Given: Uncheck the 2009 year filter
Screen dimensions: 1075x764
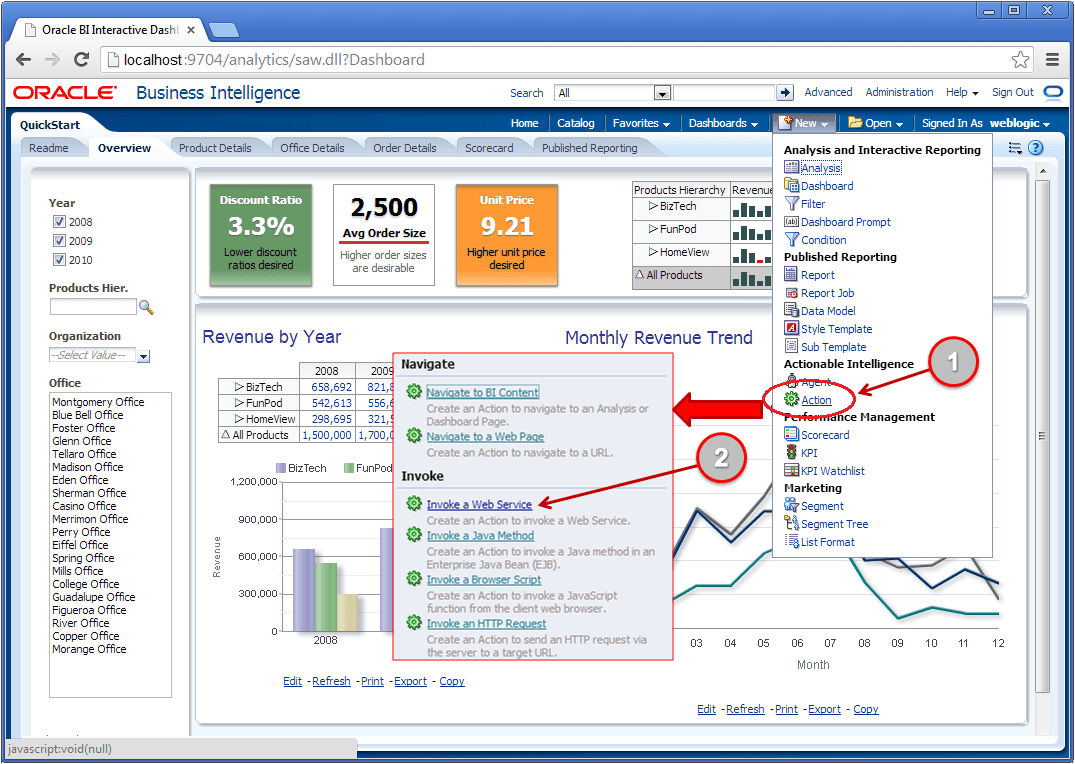Looking at the screenshot, I should pos(60,240).
